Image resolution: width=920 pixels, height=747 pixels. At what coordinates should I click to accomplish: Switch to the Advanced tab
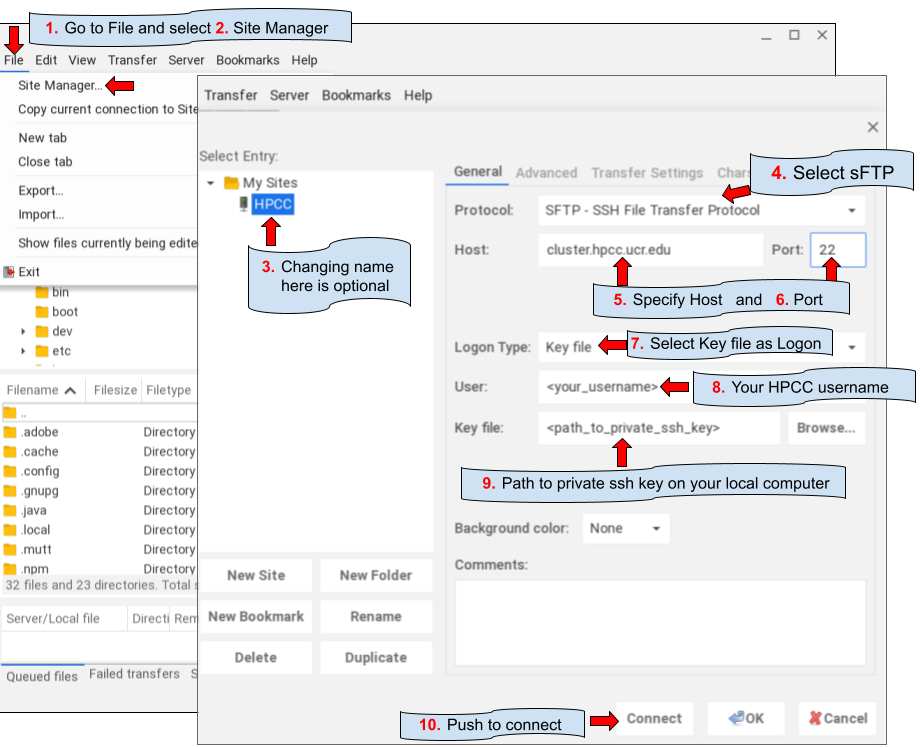coord(546,173)
